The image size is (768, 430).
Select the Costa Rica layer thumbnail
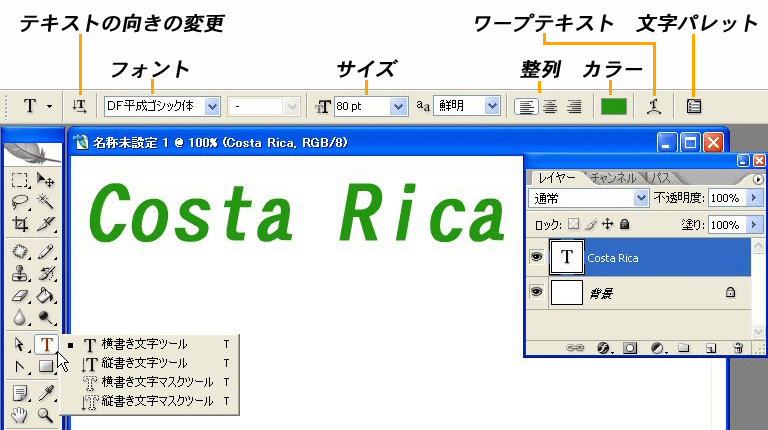tap(567, 257)
